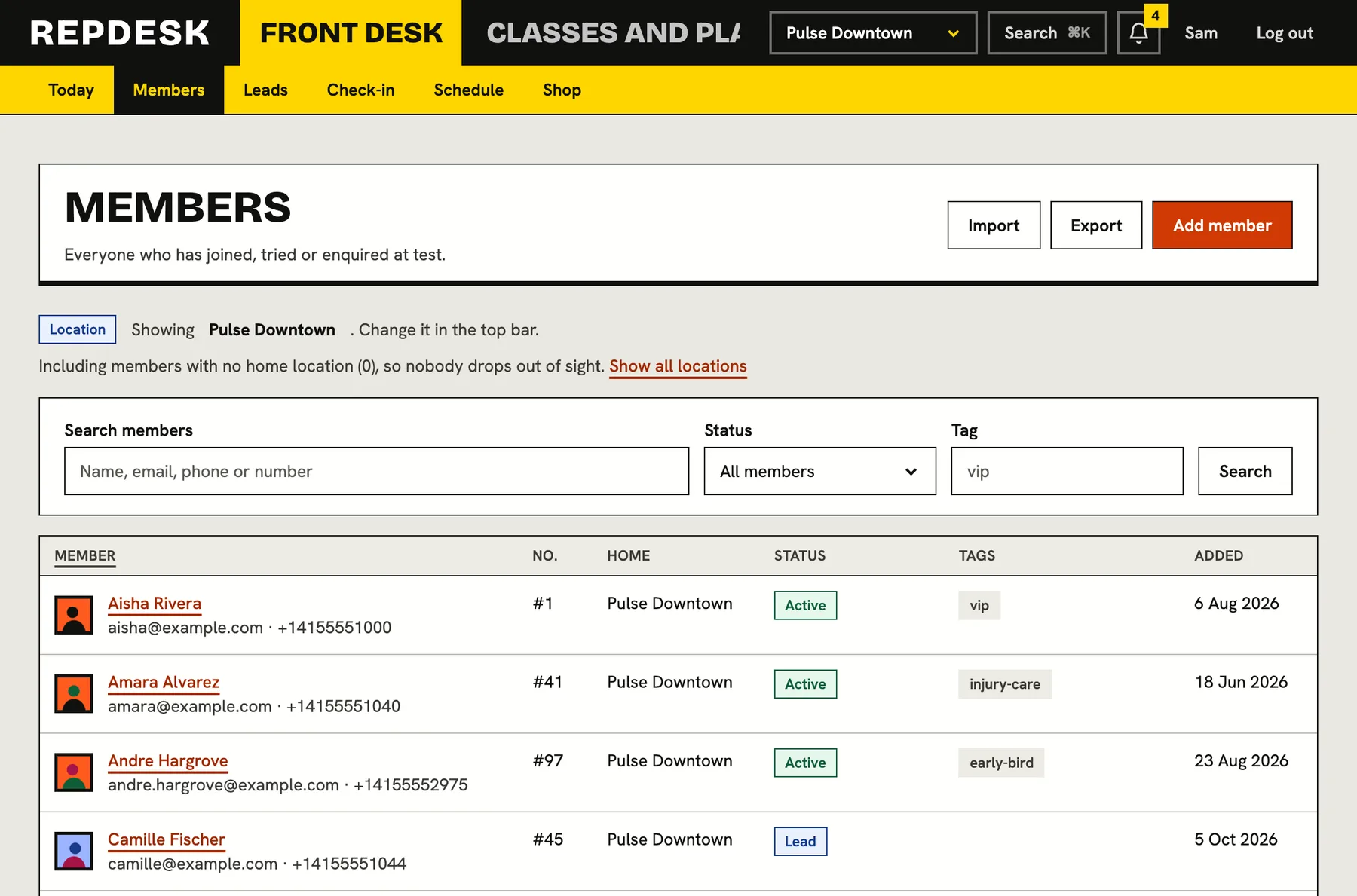The image size is (1357, 896).
Task: Click Camille Fischer's avatar icon
Action: 74,851
